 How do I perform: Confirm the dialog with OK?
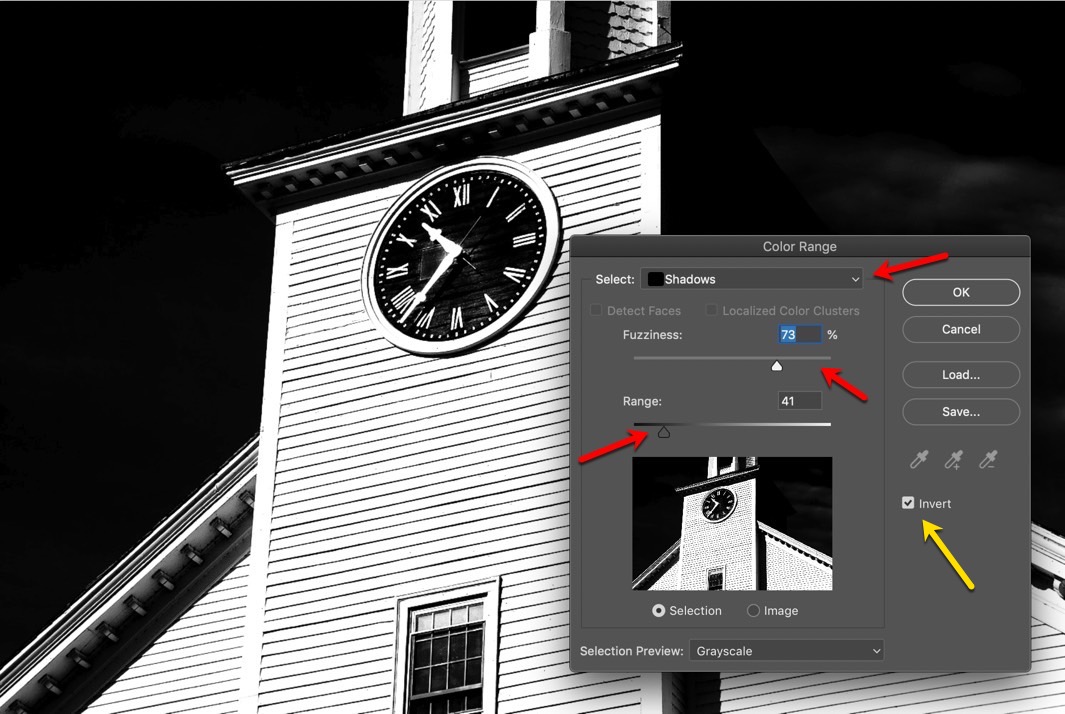pyautogui.click(x=960, y=292)
